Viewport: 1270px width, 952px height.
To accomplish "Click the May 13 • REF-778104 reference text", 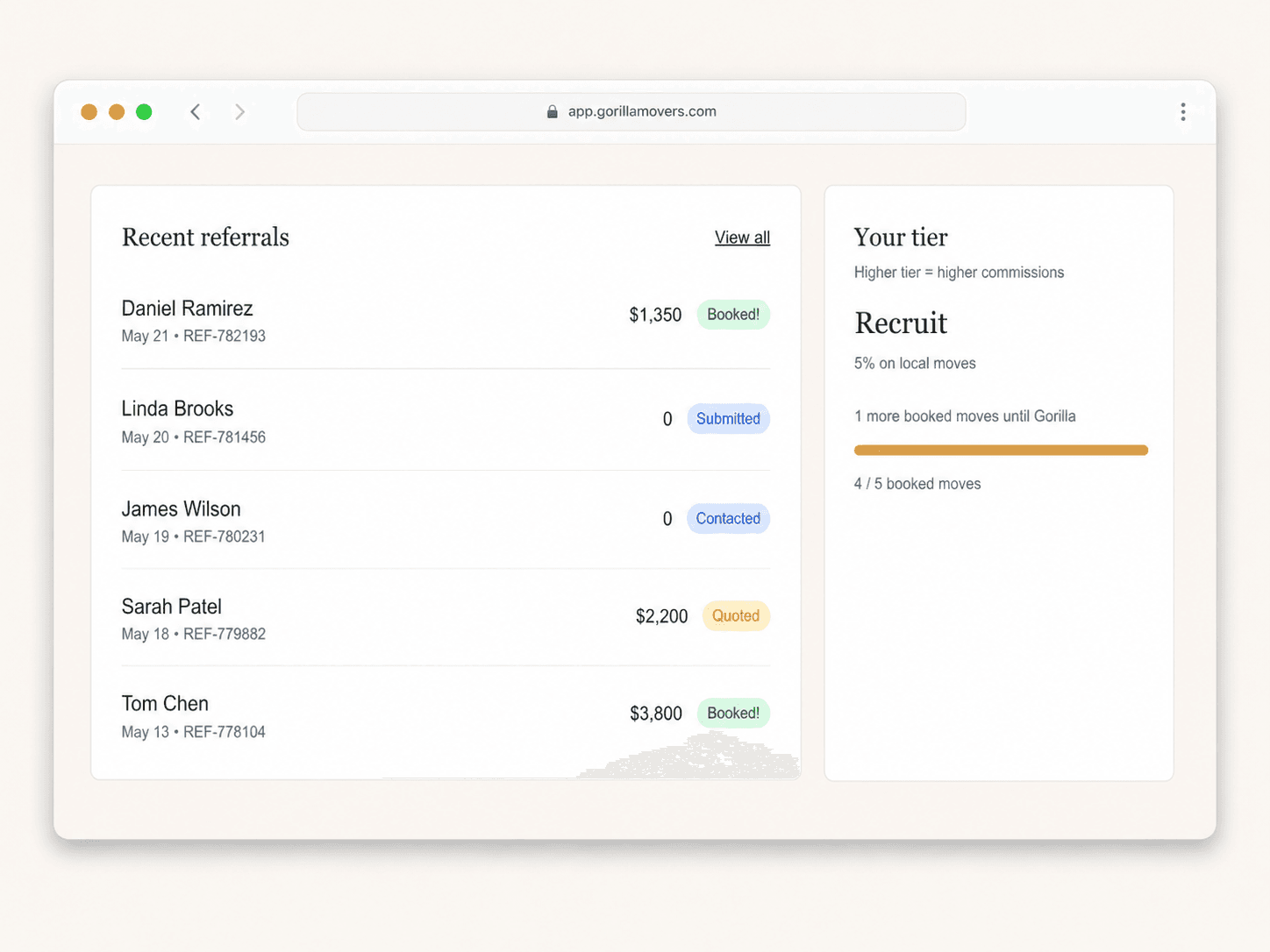I will point(194,732).
